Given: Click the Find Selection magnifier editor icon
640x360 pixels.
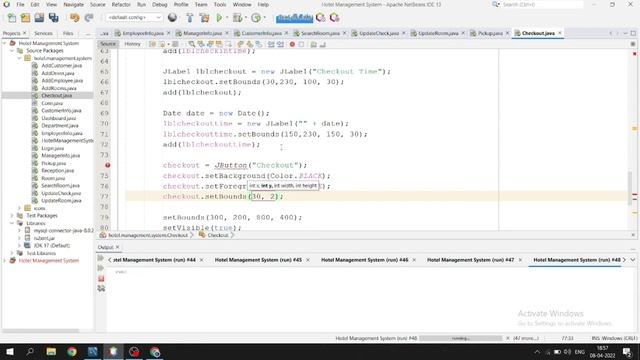Looking at the screenshot, I should point(191,44).
